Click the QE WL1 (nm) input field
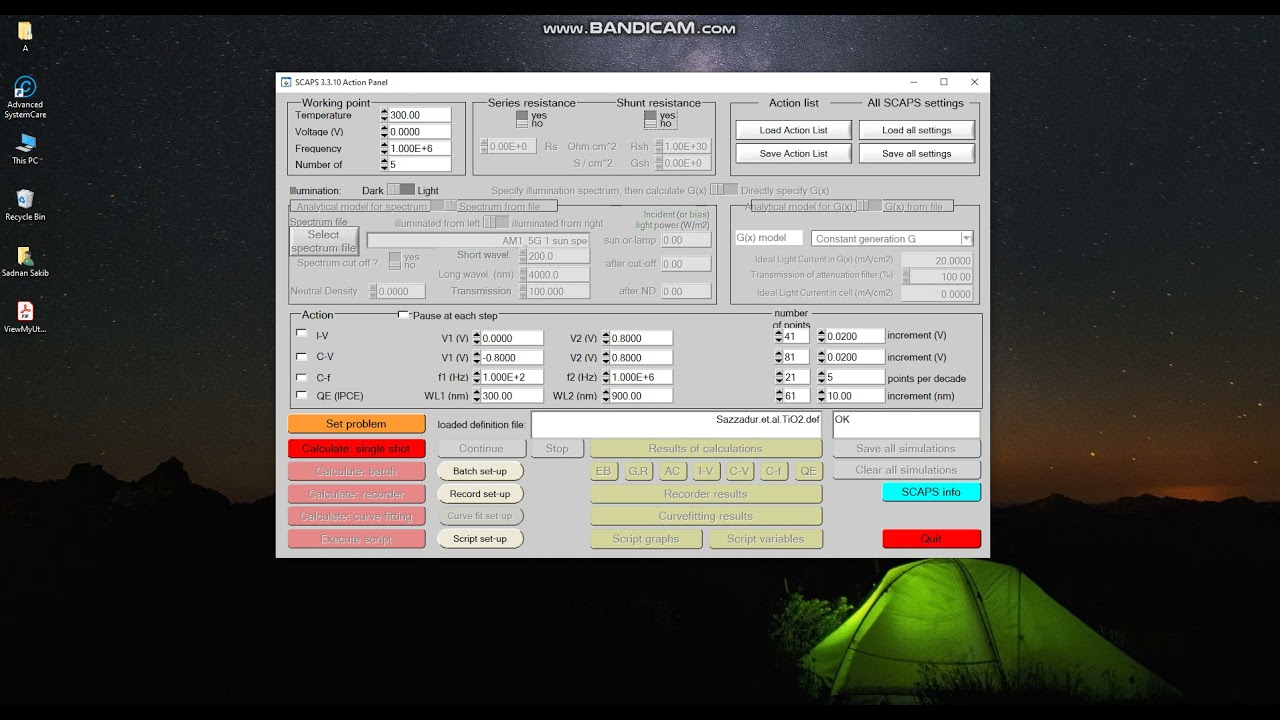Viewport: 1280px width, 720px height. click(512, 396)
